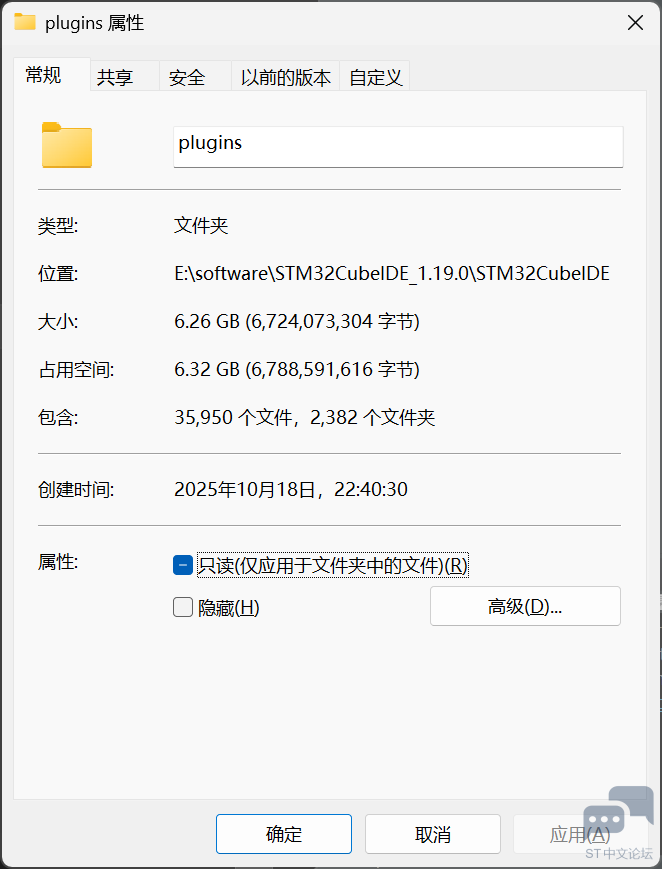Click the E:\software location path text
The height and width of the screenshot is (869, 662).
tap(392, 273)
